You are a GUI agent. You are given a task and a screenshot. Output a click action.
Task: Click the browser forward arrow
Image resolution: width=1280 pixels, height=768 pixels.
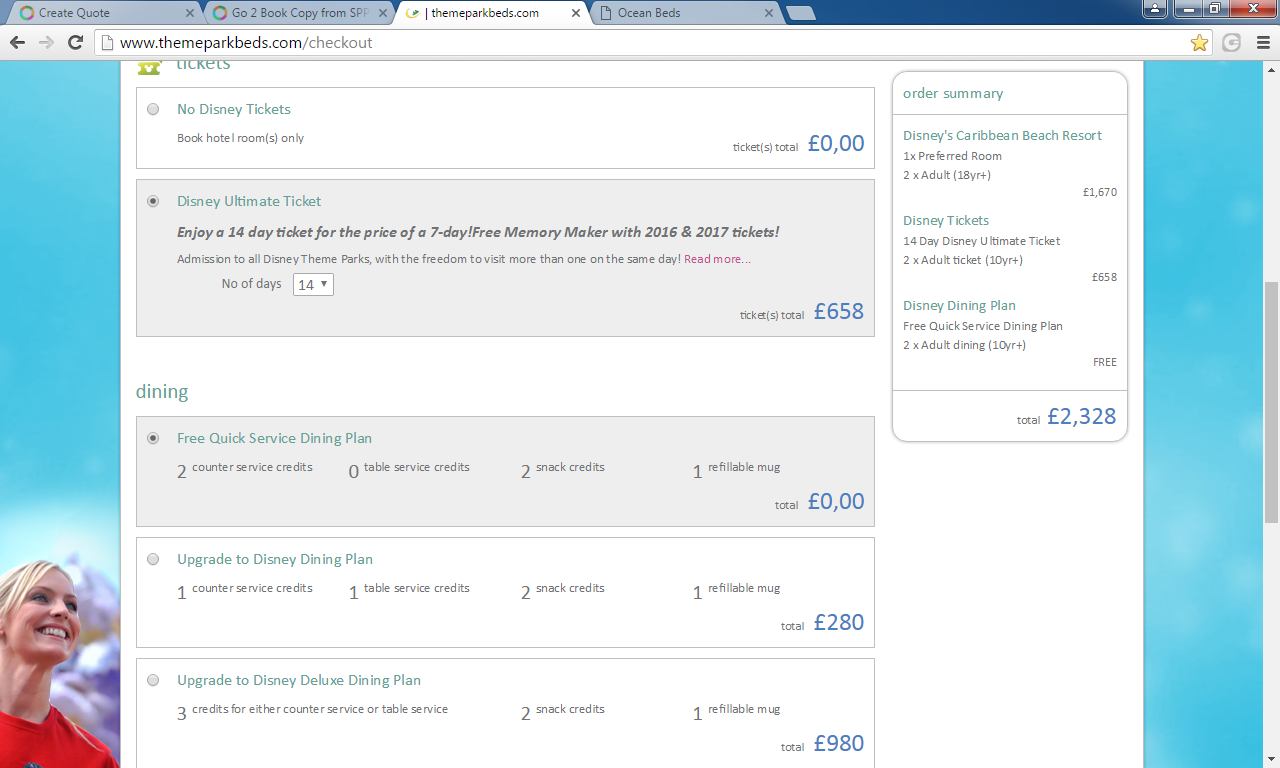(46, 42)
